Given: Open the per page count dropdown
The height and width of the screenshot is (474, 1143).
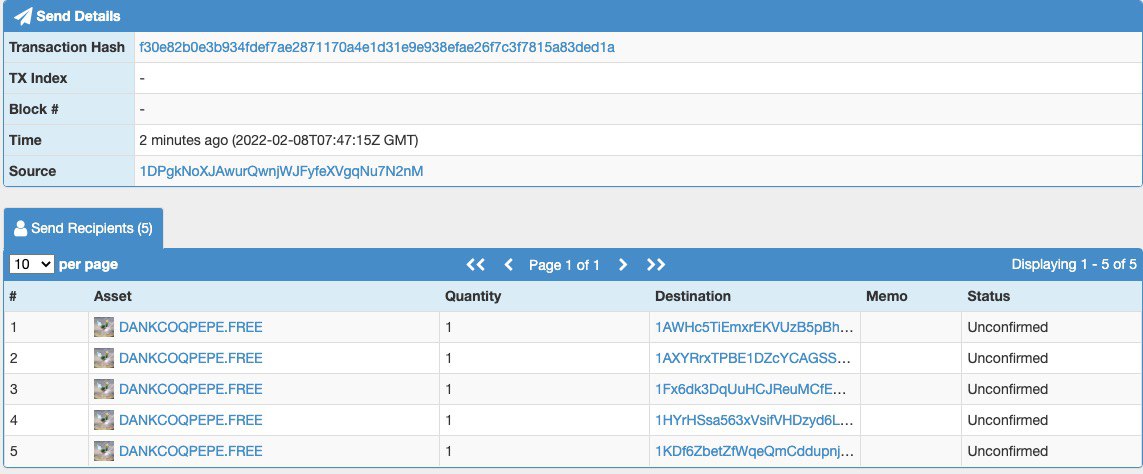Looking at the screenshot, I should (x=32, y=264).
